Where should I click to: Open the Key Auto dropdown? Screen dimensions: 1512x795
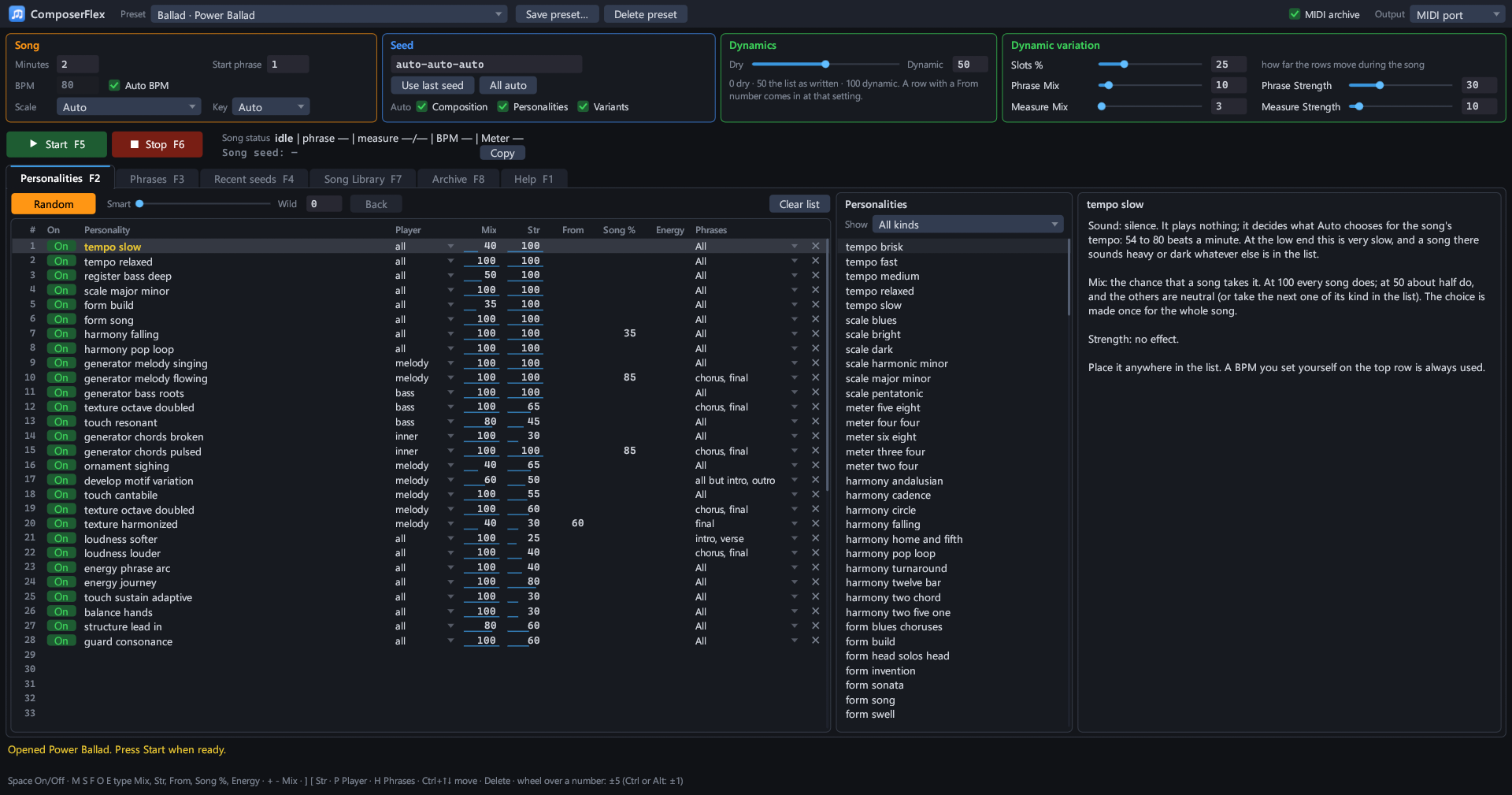271,106
